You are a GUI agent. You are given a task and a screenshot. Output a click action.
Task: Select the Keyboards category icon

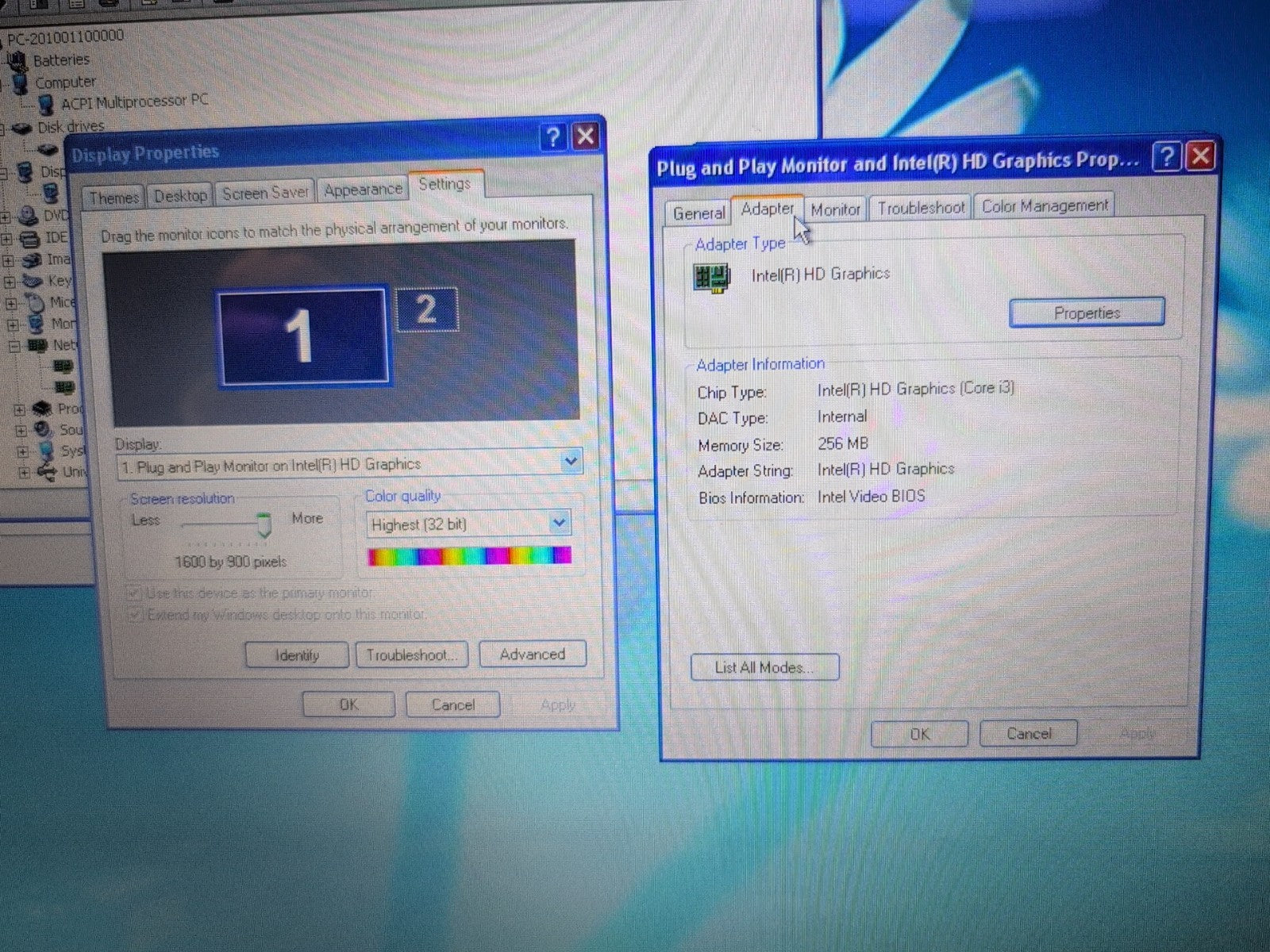pos(33,281)
